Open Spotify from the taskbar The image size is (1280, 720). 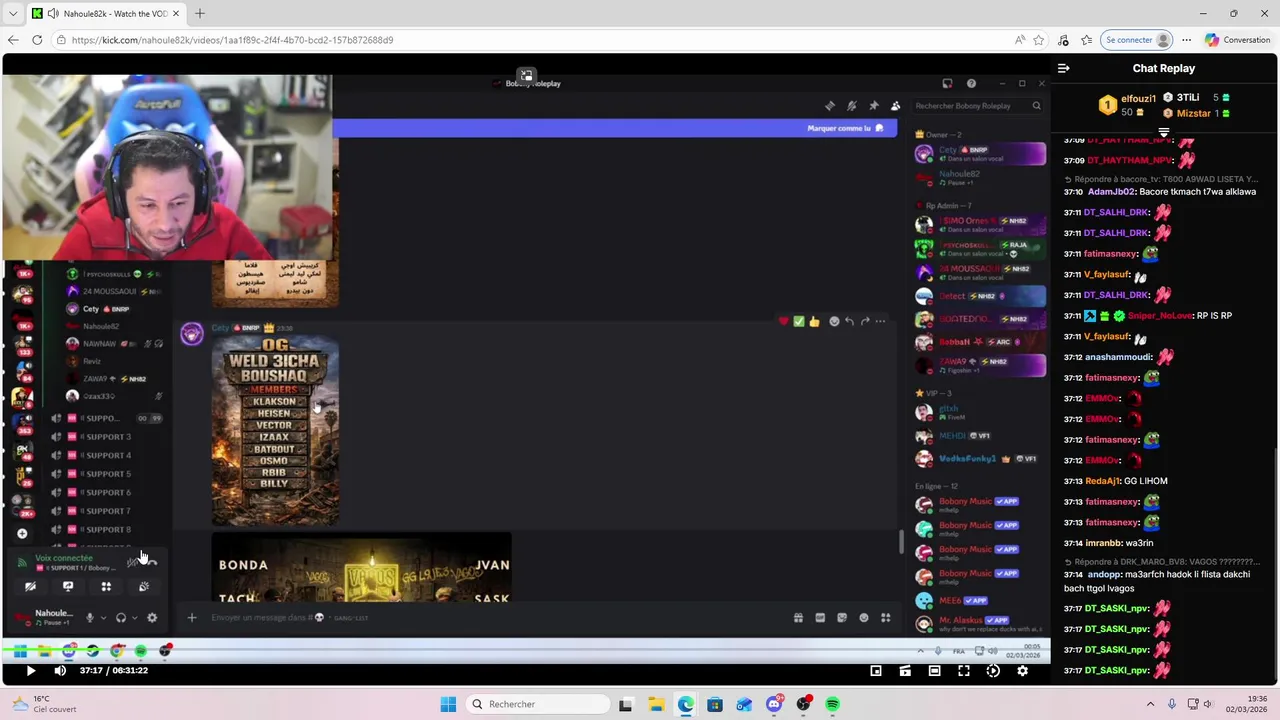[x=832, y=704]
